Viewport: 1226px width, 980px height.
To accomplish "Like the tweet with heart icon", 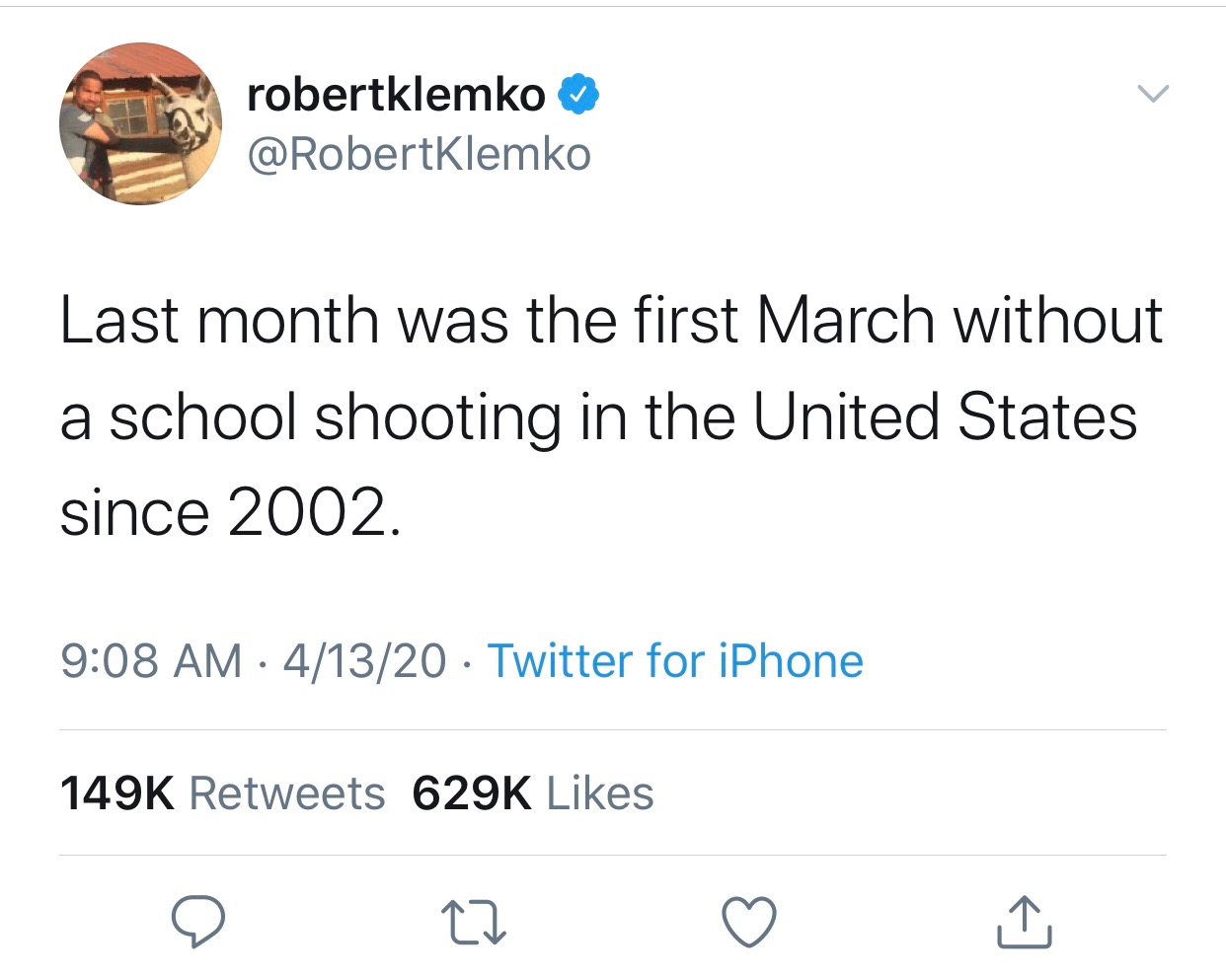I will pyautogui.click(x=749, y=922).
